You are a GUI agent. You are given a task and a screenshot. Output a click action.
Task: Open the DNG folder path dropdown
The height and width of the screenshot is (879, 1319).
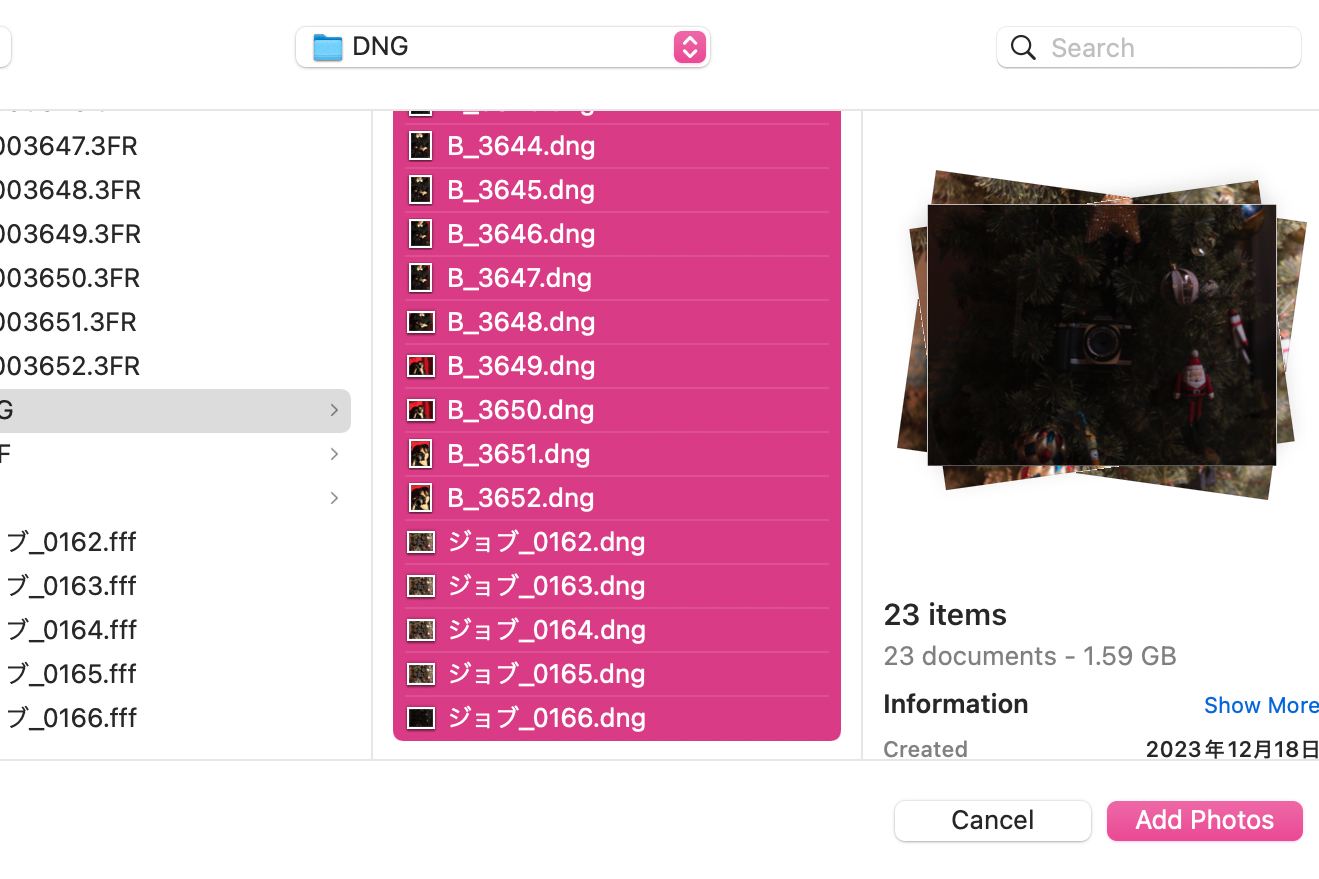[x=503, y=47]
